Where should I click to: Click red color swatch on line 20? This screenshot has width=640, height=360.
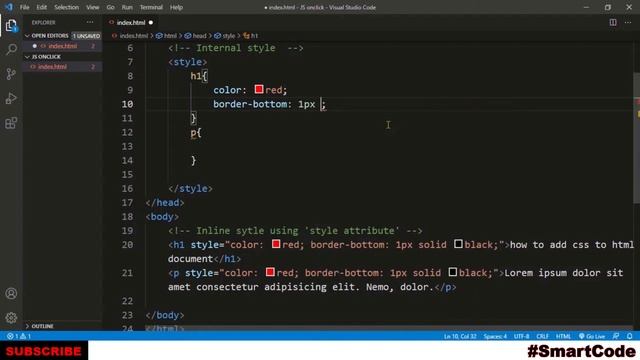coord(276,244)
